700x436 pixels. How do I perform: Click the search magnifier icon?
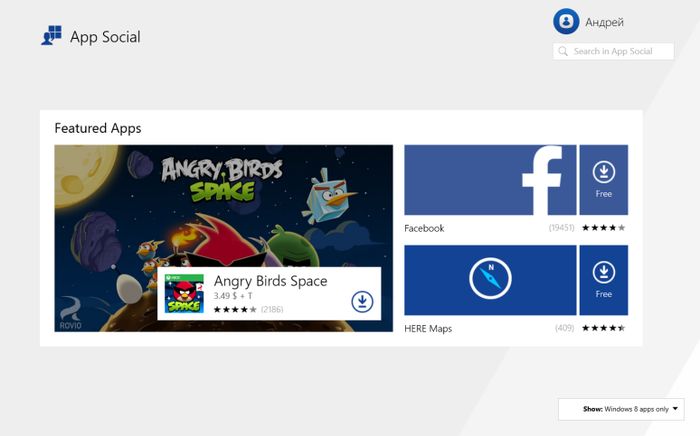click(x=563, y=51)
